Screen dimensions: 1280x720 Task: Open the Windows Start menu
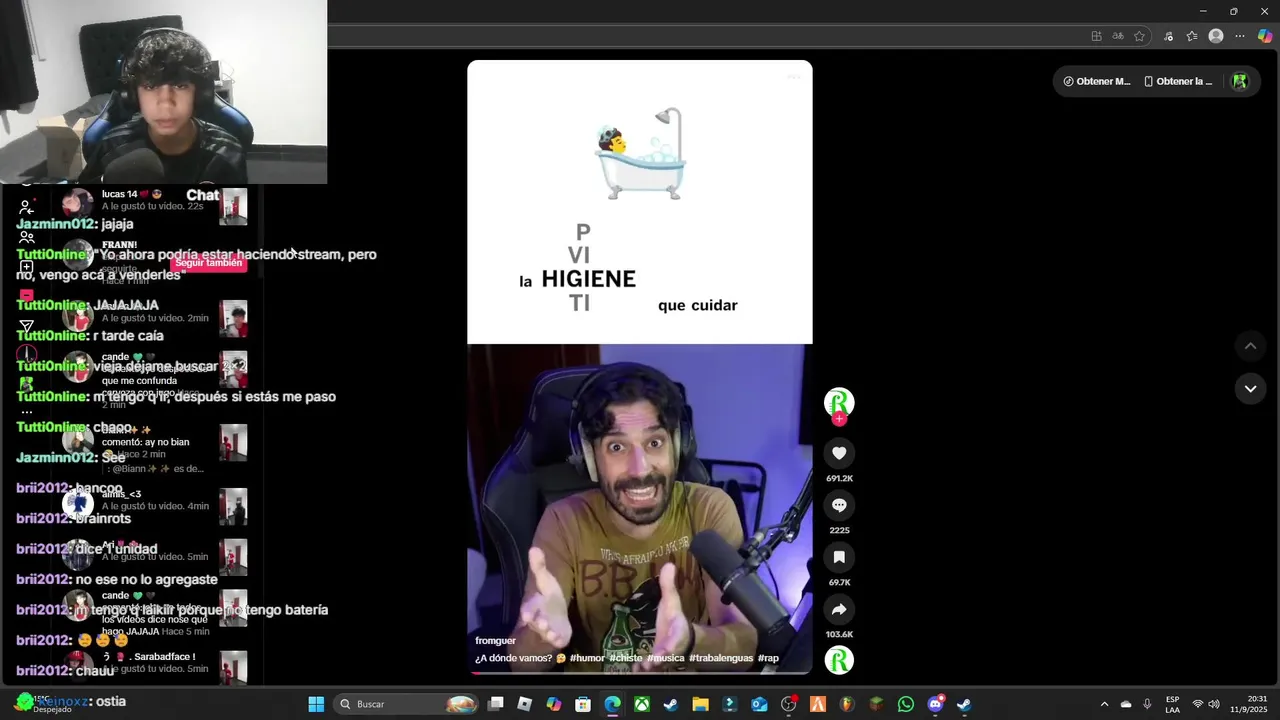pyautogui.click(x=316, y=704)
